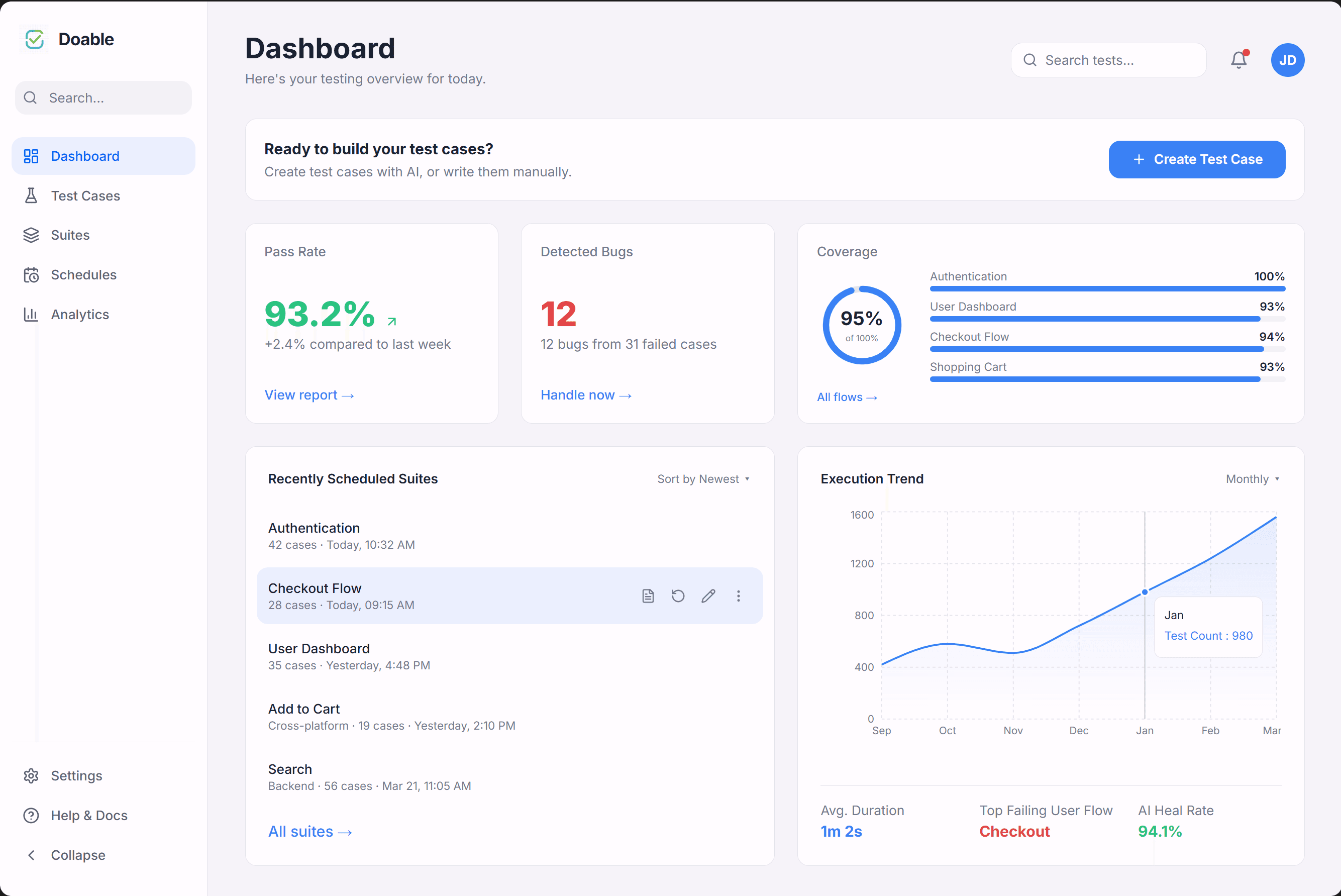Open the Pass Rate report via View report
The height and width of the screenshot is (896, 1341).
point(308,394)
